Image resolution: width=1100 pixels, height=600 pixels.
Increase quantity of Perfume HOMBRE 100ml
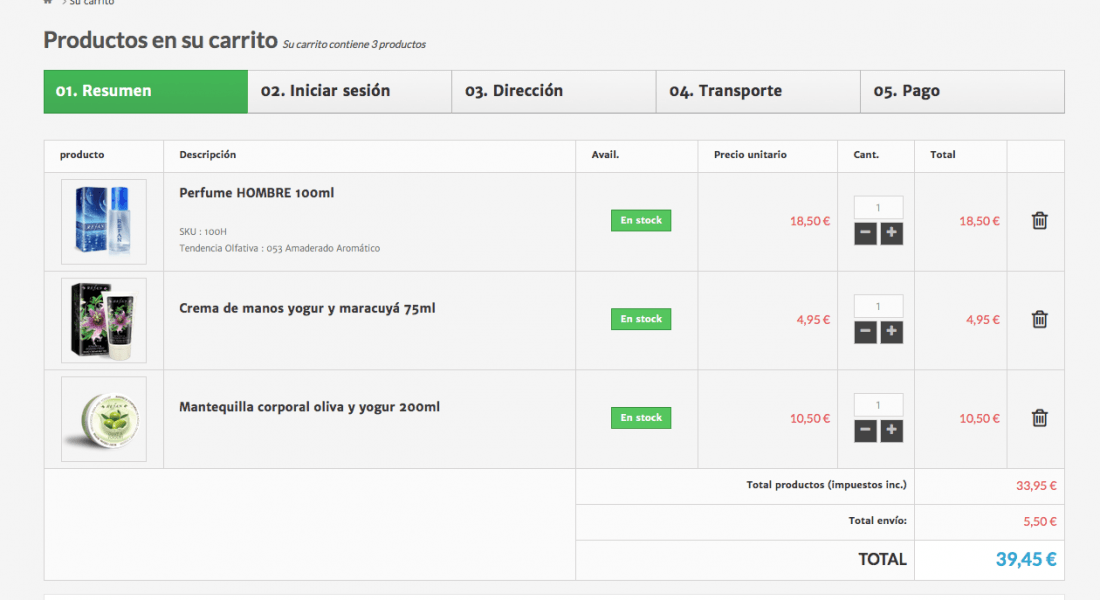tap(891, 233)
